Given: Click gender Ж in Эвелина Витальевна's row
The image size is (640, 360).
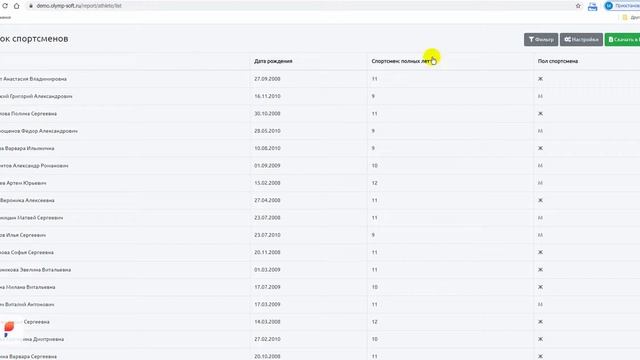Looking at the screenshot, I should coord(540,270).
